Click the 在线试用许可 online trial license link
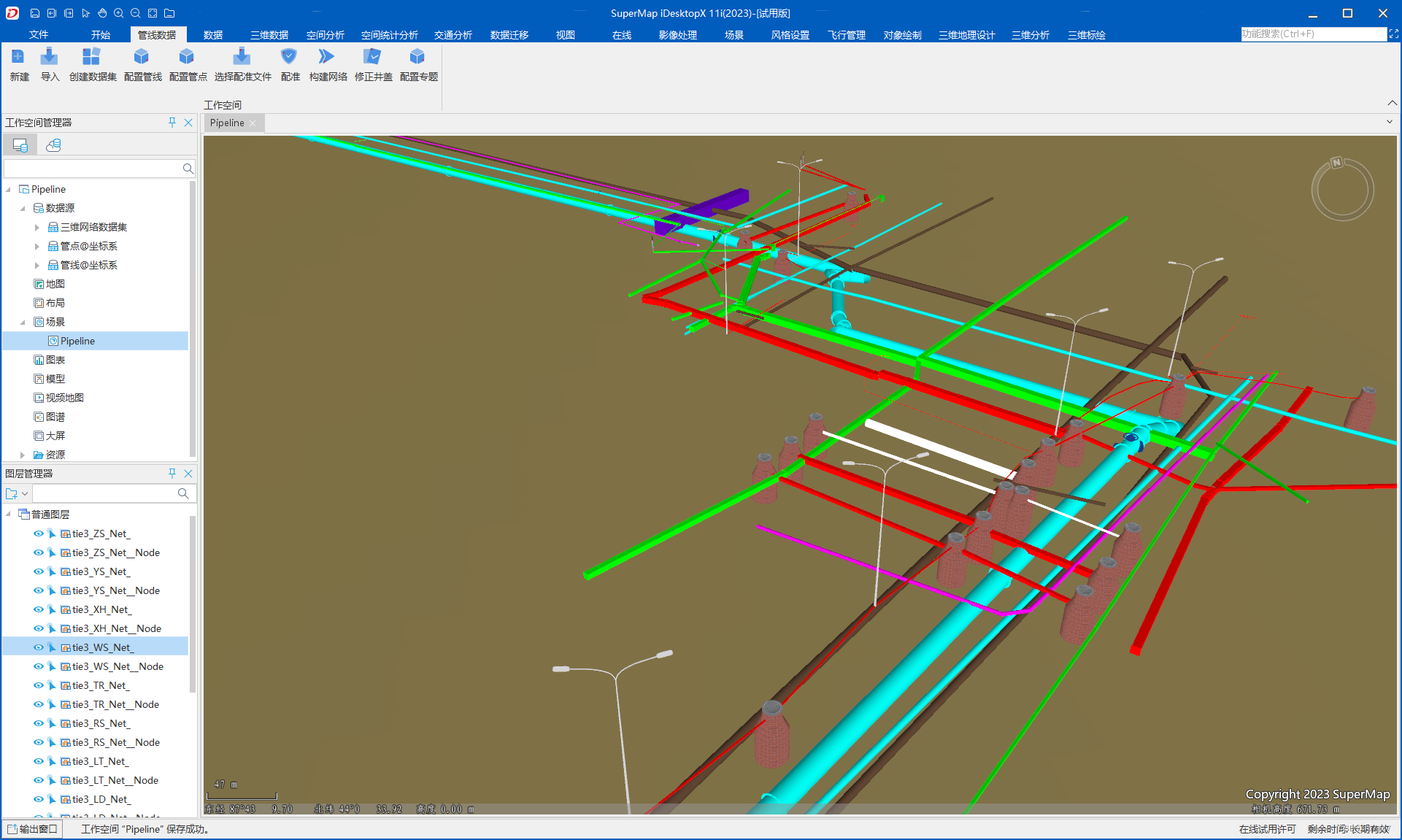Screen dimensions: 1402x840 [x=1267, y=829]
